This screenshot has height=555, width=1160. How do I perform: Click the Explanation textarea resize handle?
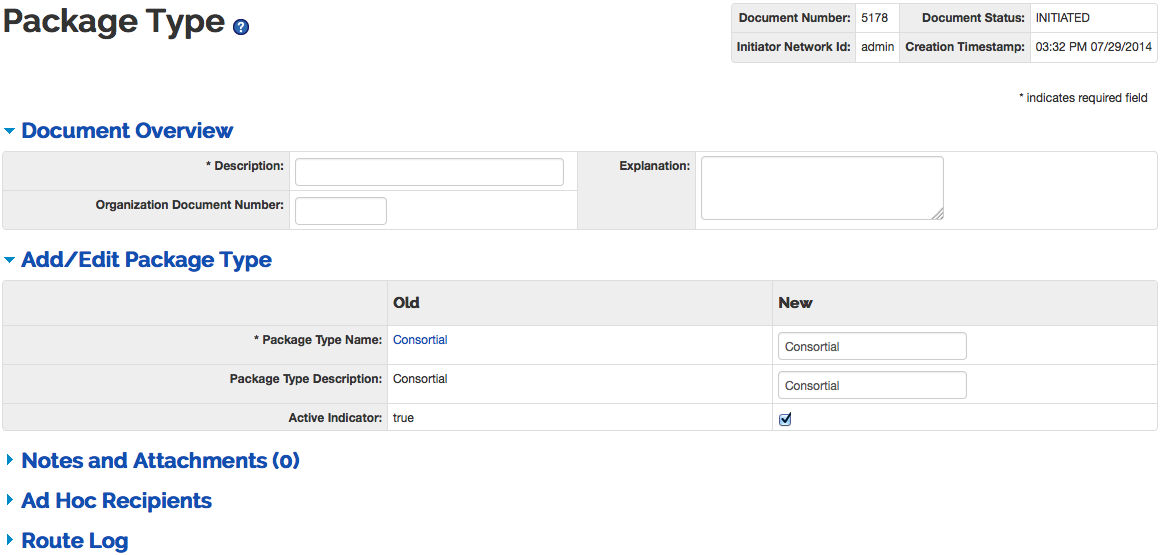(x=938, y=213)
